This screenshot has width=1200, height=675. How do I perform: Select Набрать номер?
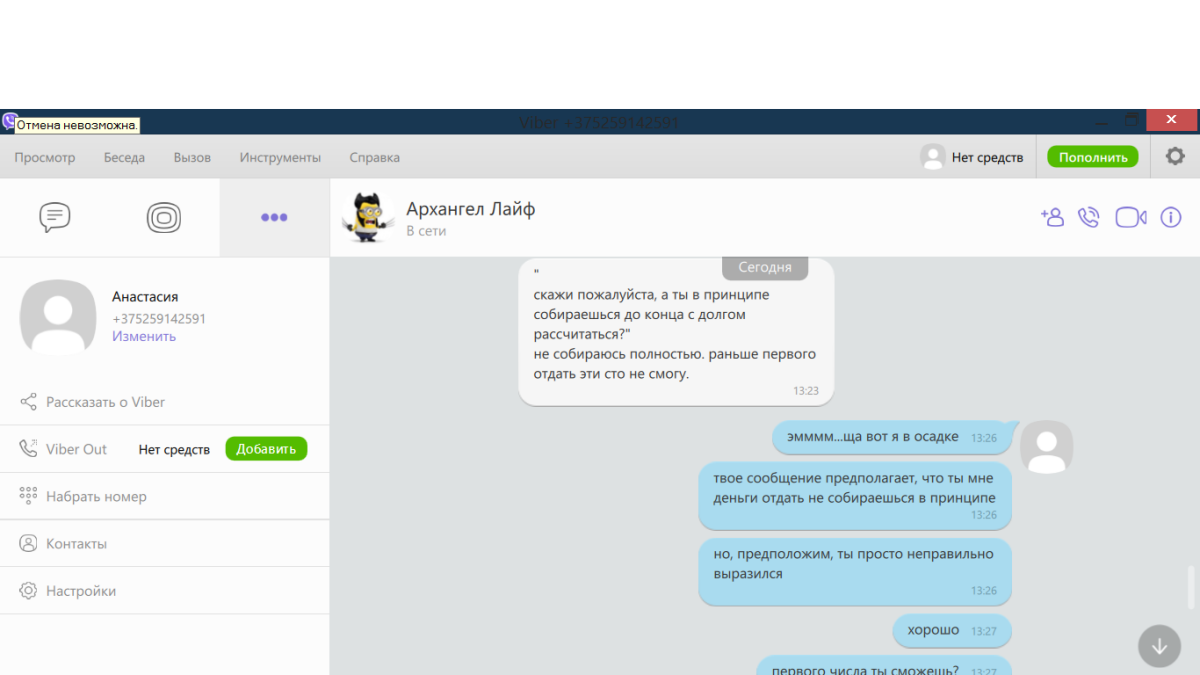(96, 496)
